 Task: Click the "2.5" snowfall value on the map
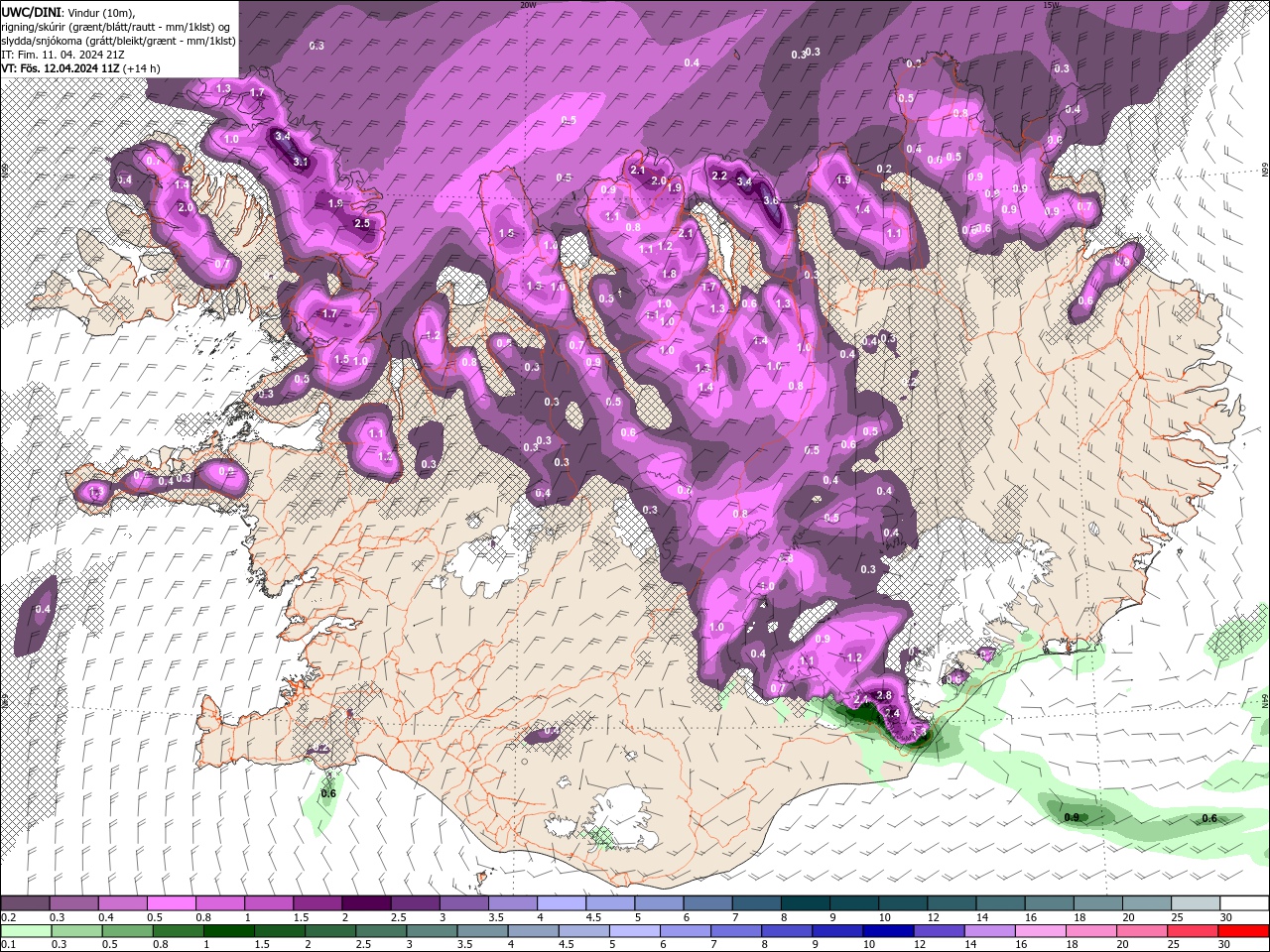(362, 223)
